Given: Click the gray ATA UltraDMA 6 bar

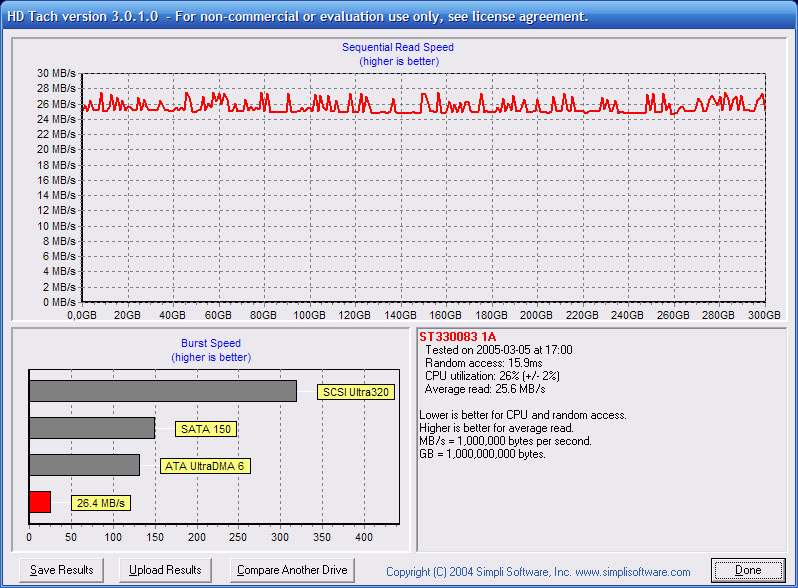Looking at the screenshot, I should 84,465.
